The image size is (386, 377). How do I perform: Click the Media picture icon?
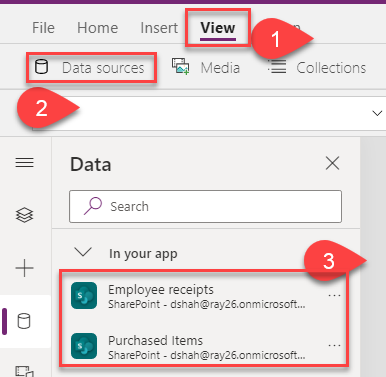[181, 66]
